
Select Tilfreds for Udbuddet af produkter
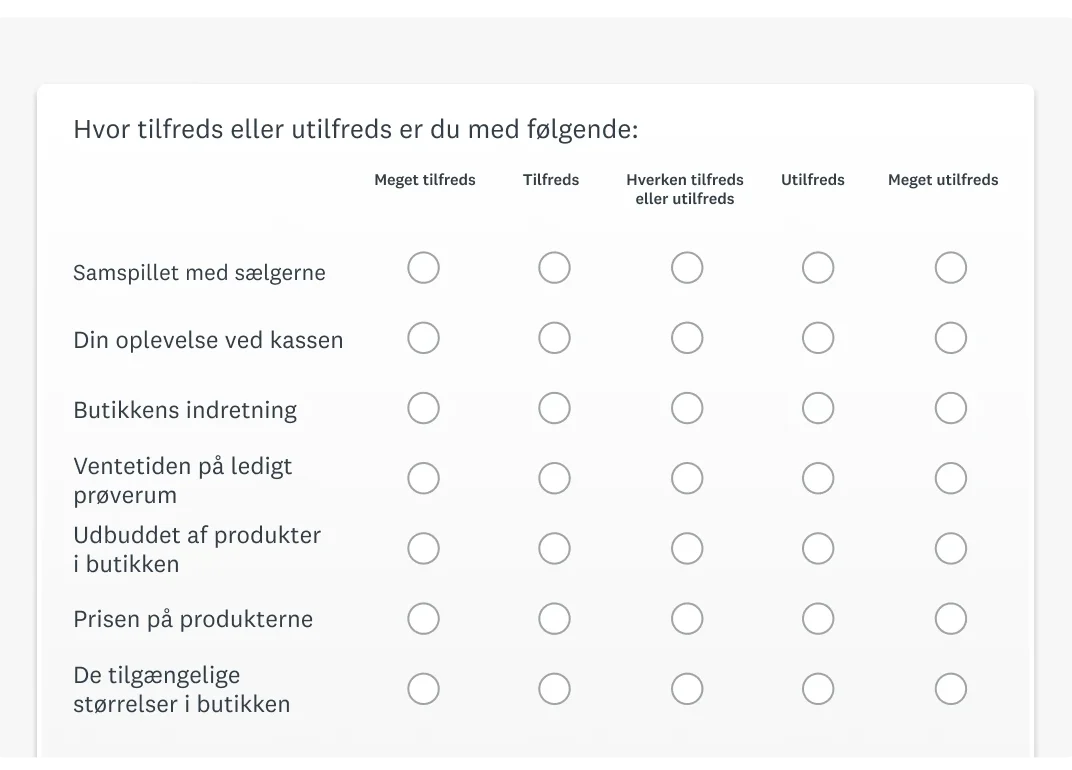pos(554,548)
